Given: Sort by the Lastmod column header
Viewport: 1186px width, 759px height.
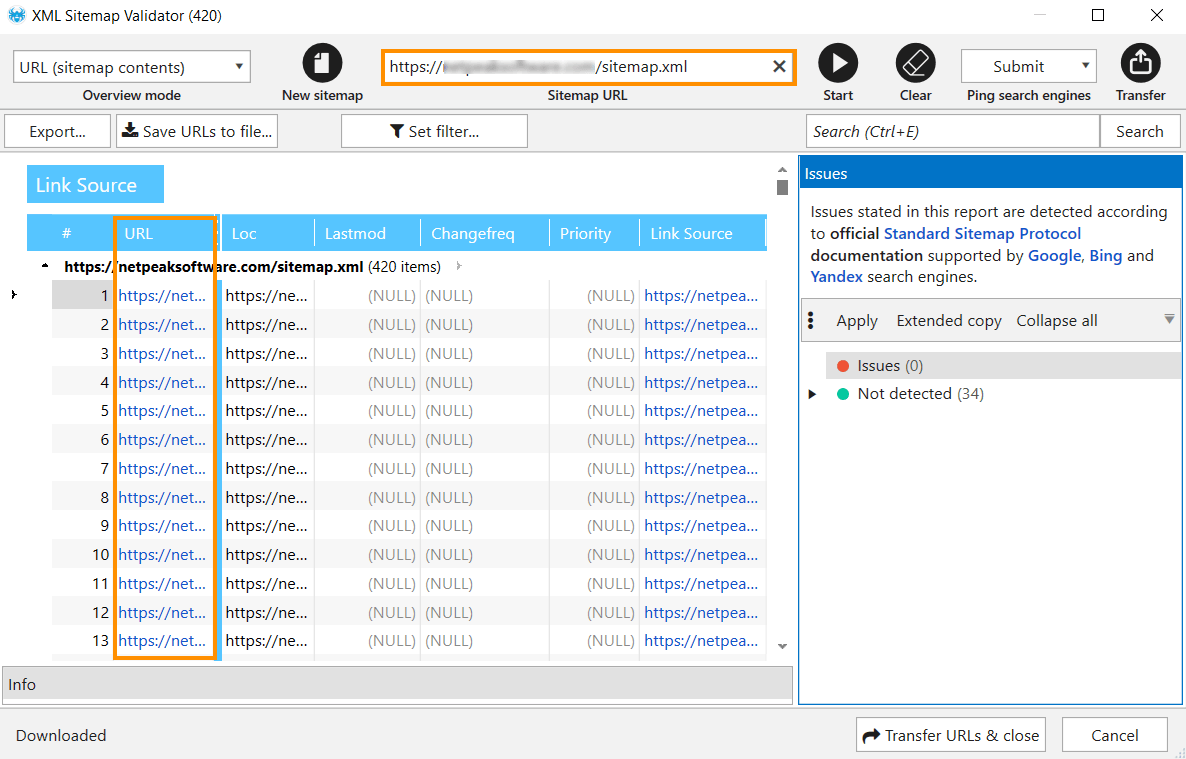Looking at the screenshot, I should point(367,233).
